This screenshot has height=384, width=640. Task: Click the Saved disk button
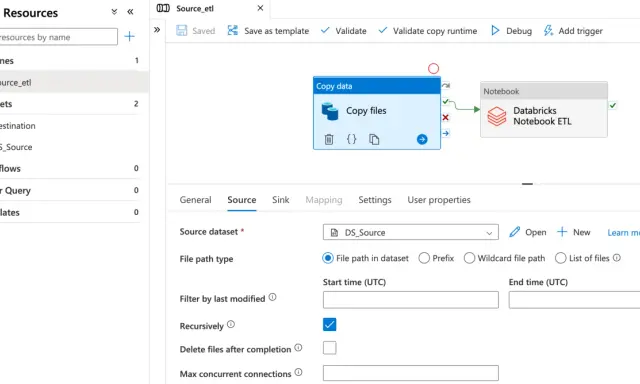(x=196, y=31)
